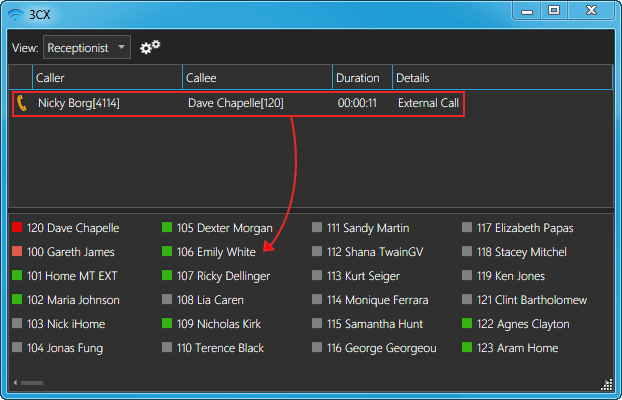
Task: Select extension 119 Ken Jones
Action: (504, 276)
